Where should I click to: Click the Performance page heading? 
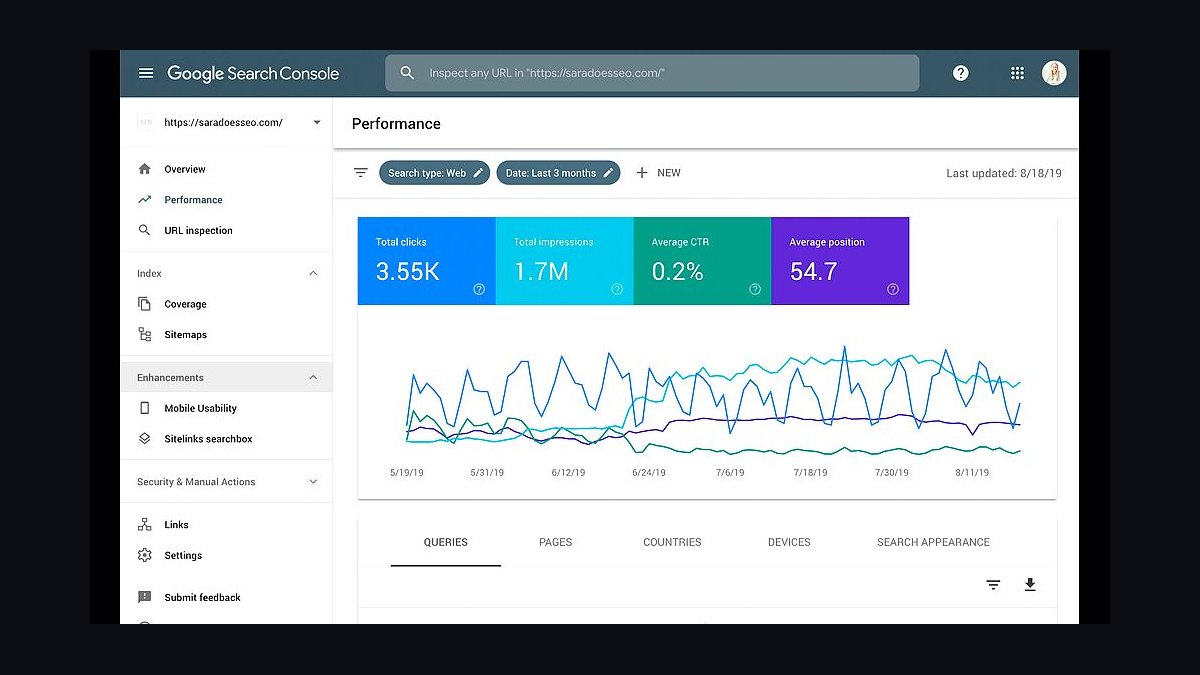pyautogui.click(x=396, y=124)
